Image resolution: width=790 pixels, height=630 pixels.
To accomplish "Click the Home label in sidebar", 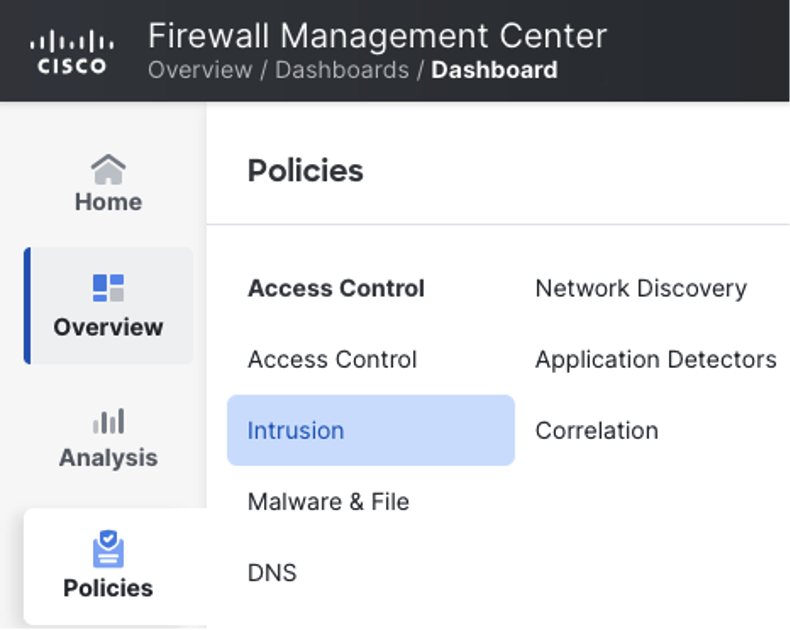I will 108,202.
